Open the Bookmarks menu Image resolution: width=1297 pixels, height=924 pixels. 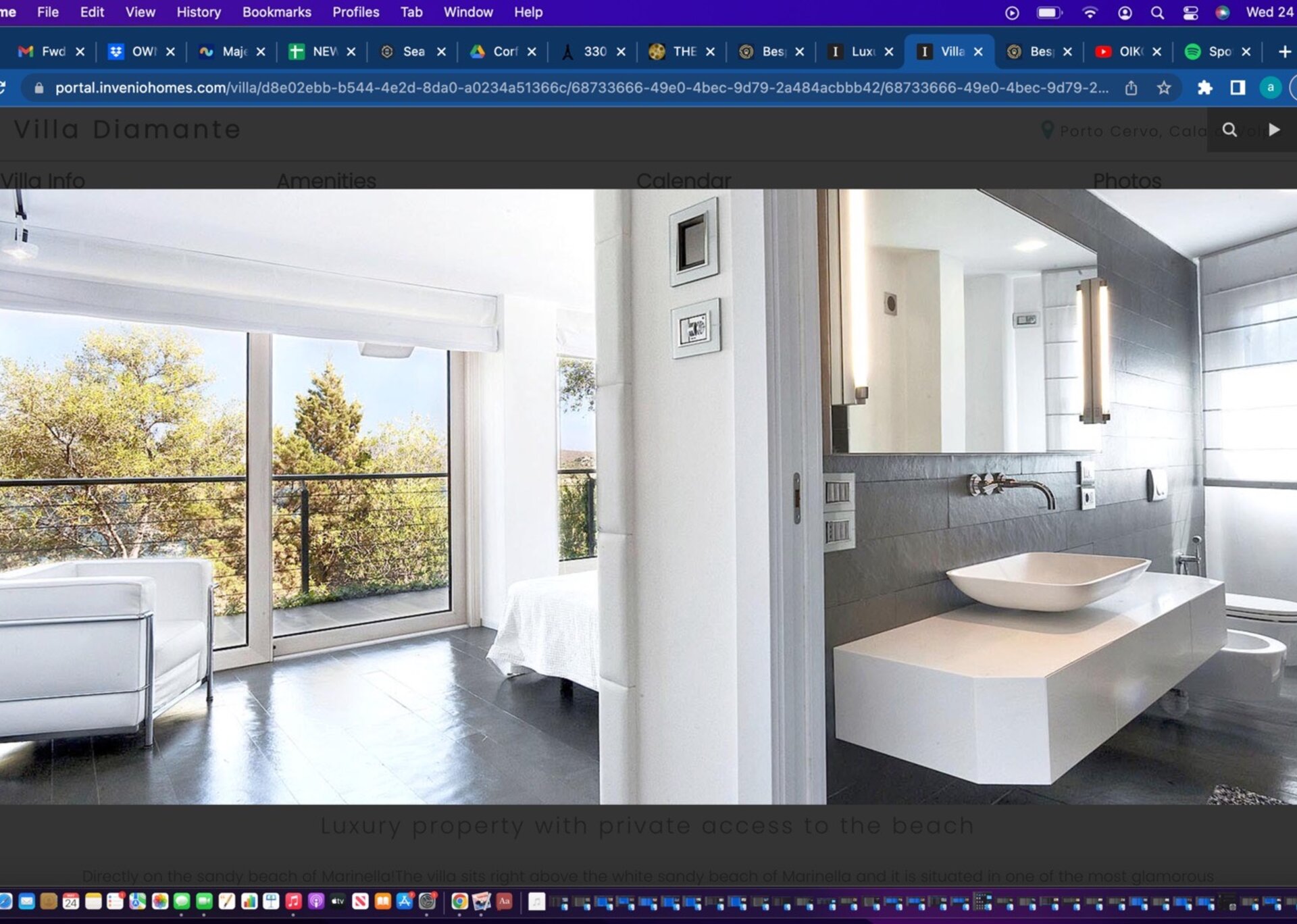tap(276, 12)
